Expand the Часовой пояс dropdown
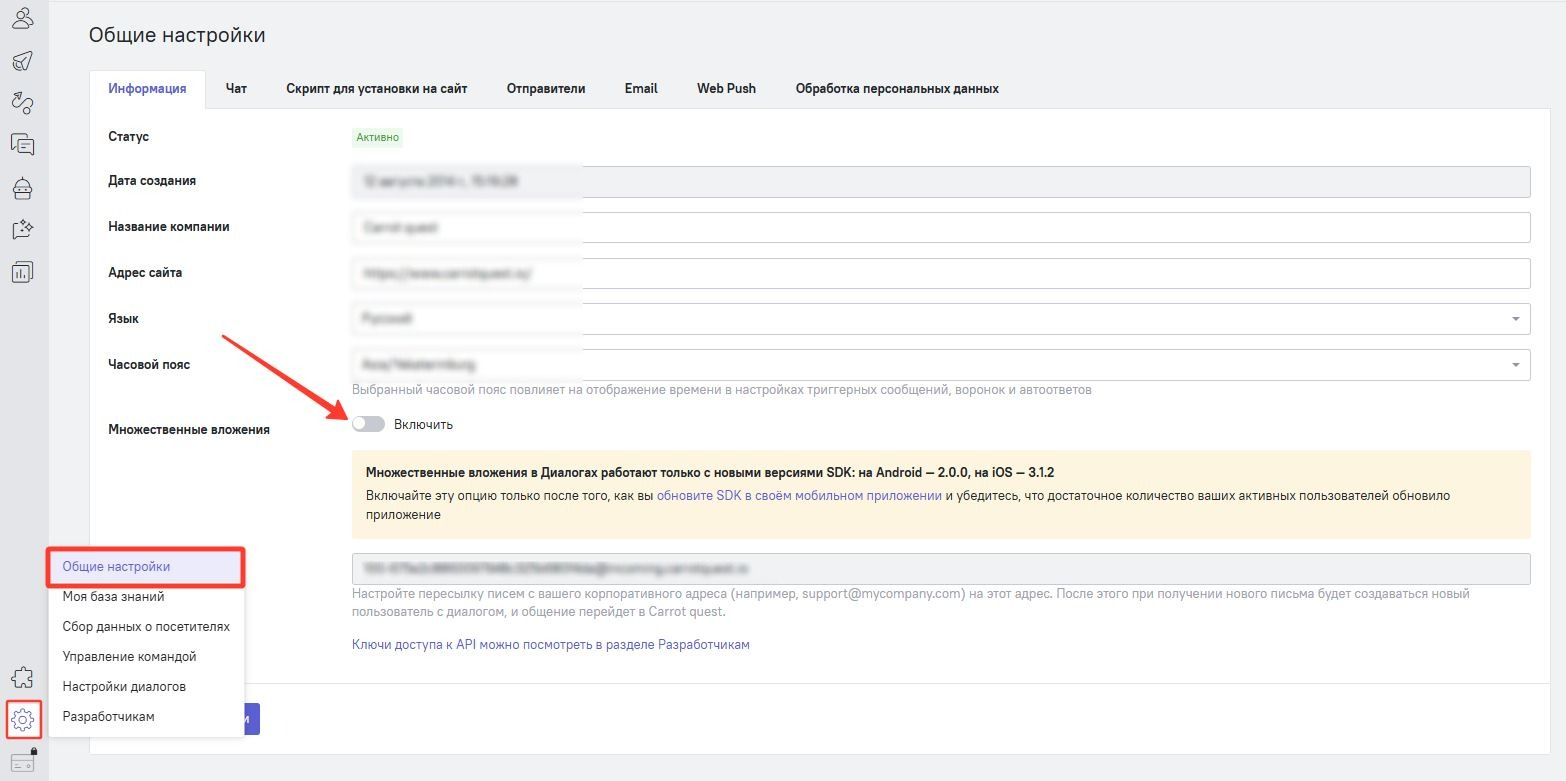The height and width of the screenshot is (781, 1566). pyautogui.click(x=940, y=365)
